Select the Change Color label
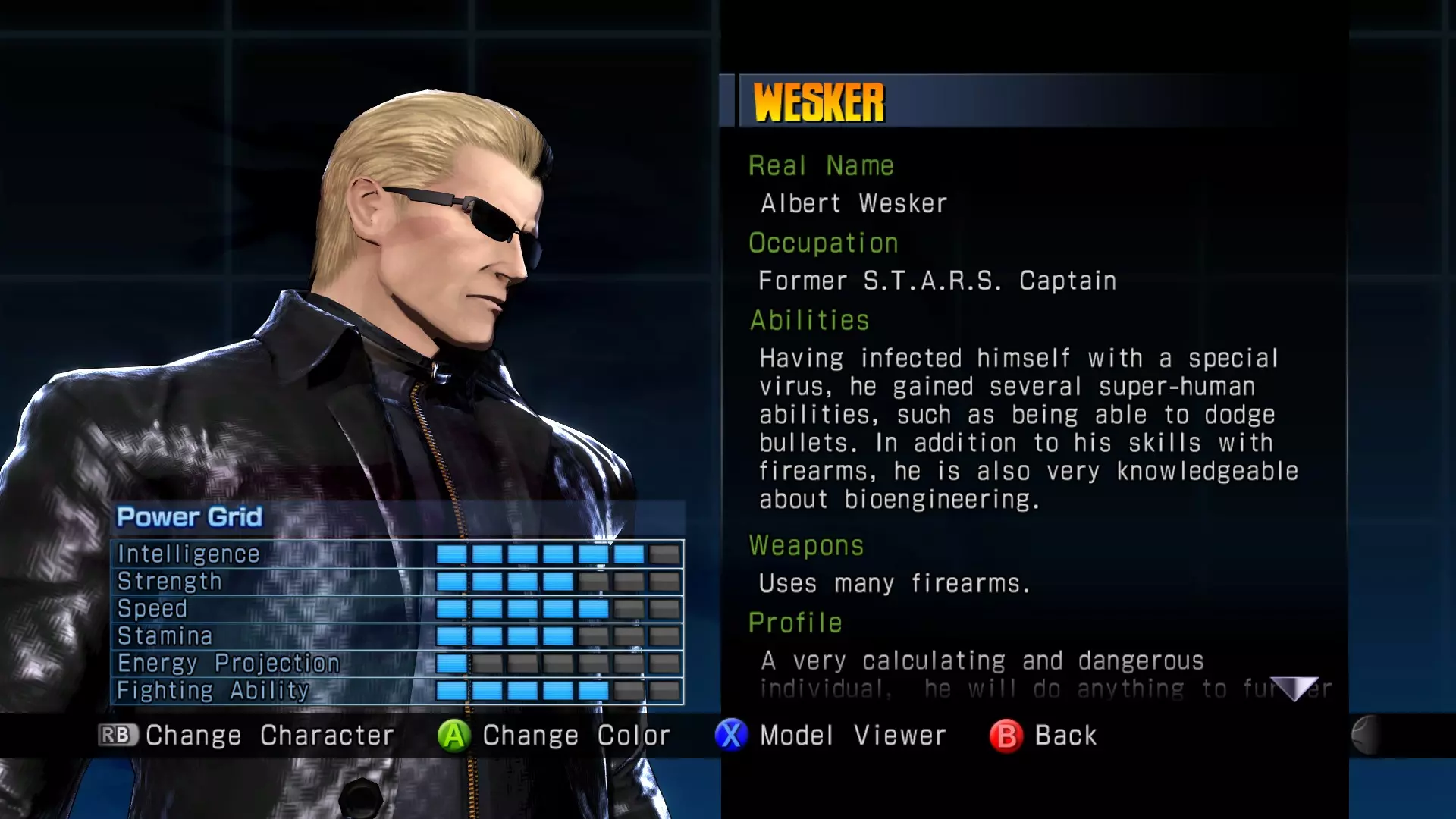Viewport: 1456px width, 819px height. (576, 736)
